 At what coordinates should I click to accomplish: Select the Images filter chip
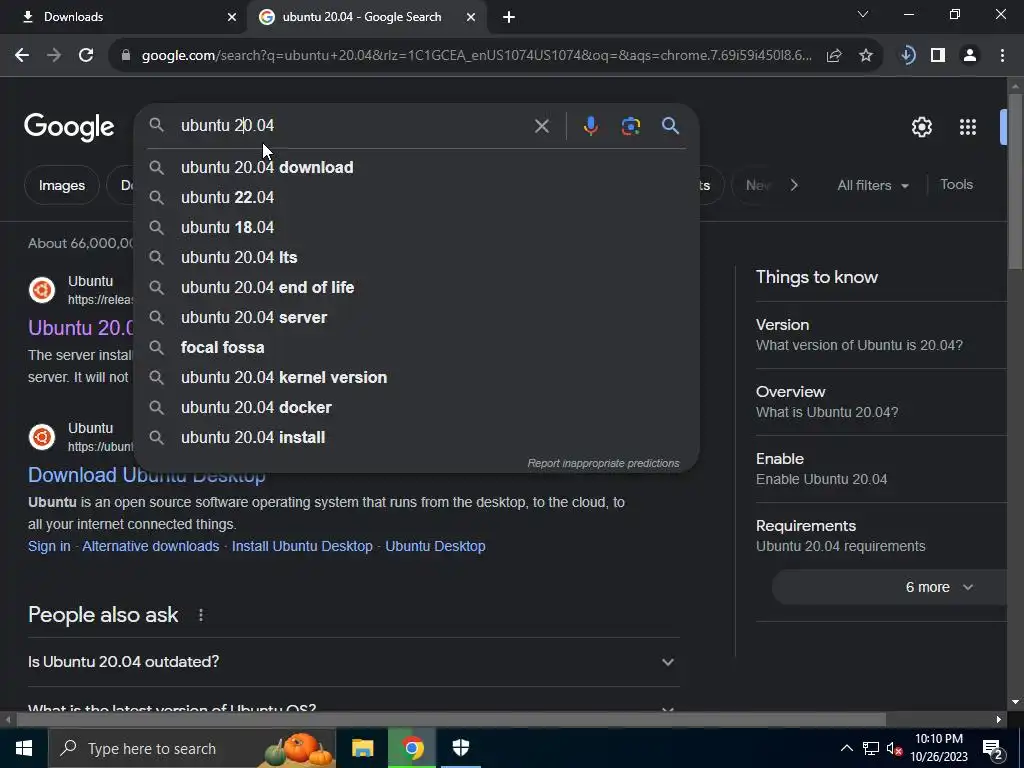[x=62, y=185]
